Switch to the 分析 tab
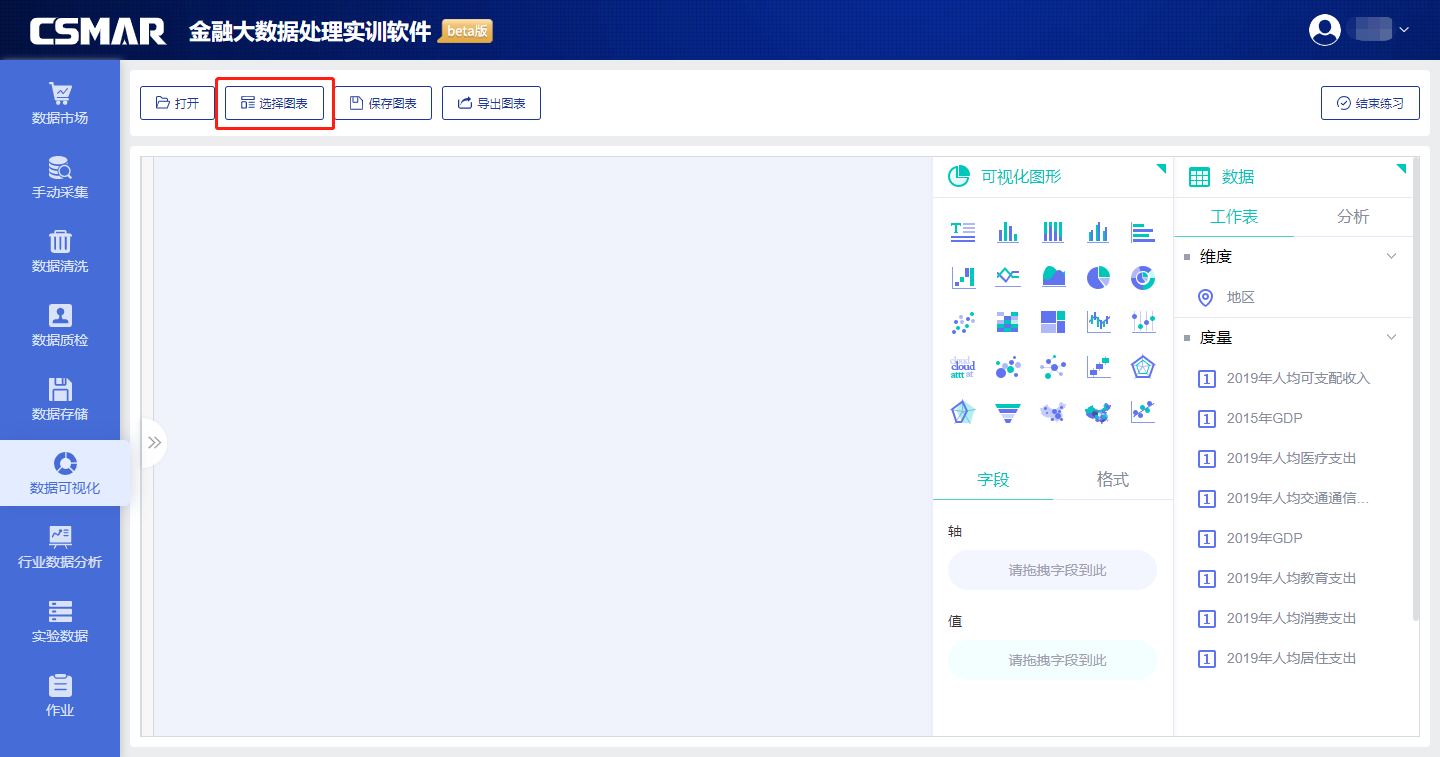Screen dimensions: 1440x757 coord(1353,217)
